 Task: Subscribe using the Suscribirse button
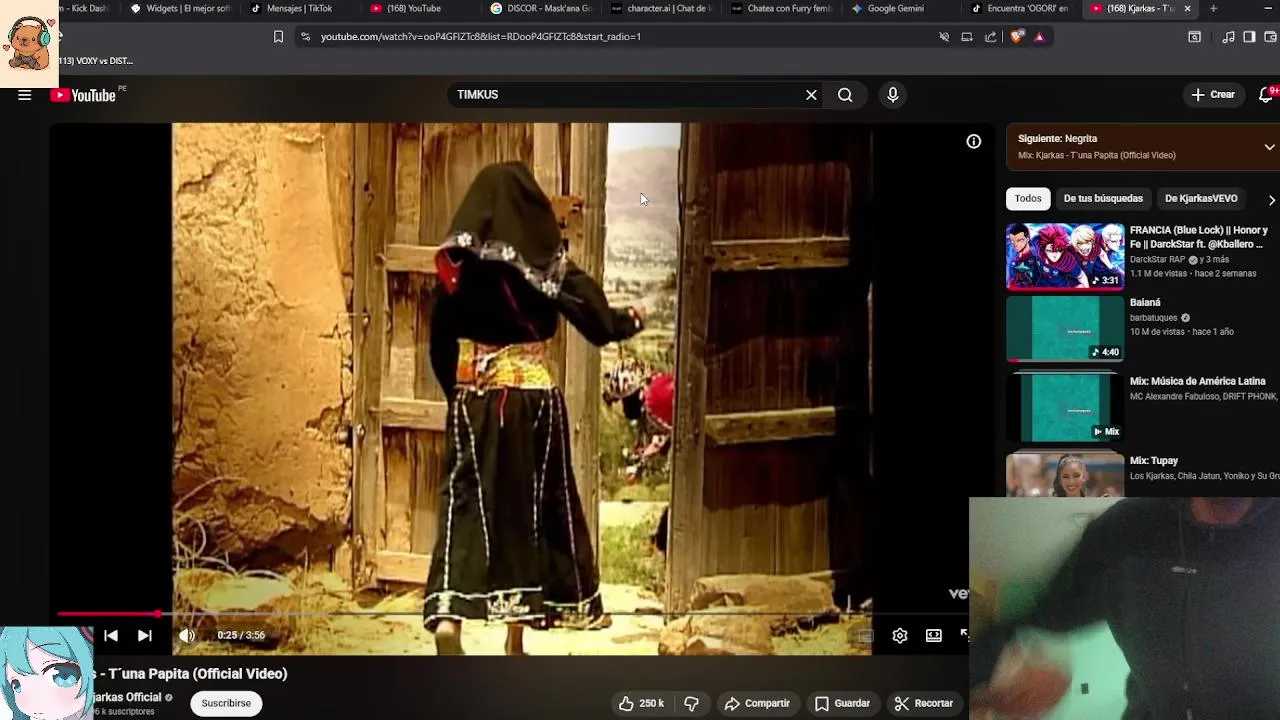[x=226, y=704]
